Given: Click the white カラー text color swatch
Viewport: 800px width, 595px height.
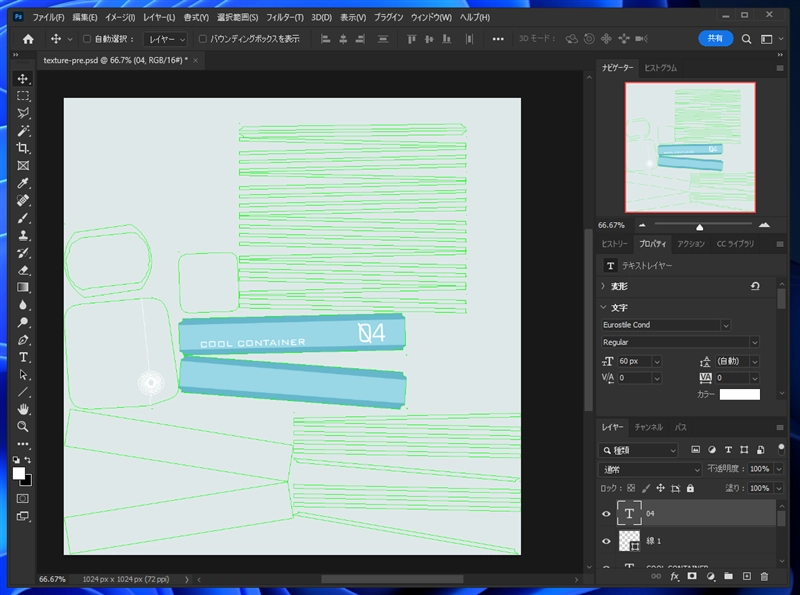Looking at the screenshot, I should click(739, 394).
